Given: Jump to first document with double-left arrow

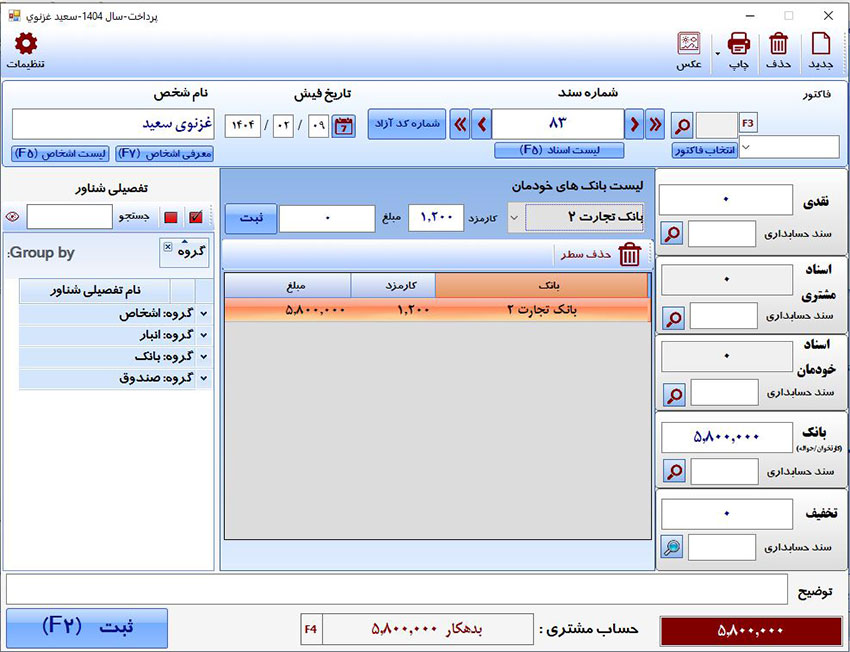Looking at the screenshot, I should click(x=460, y=125).
